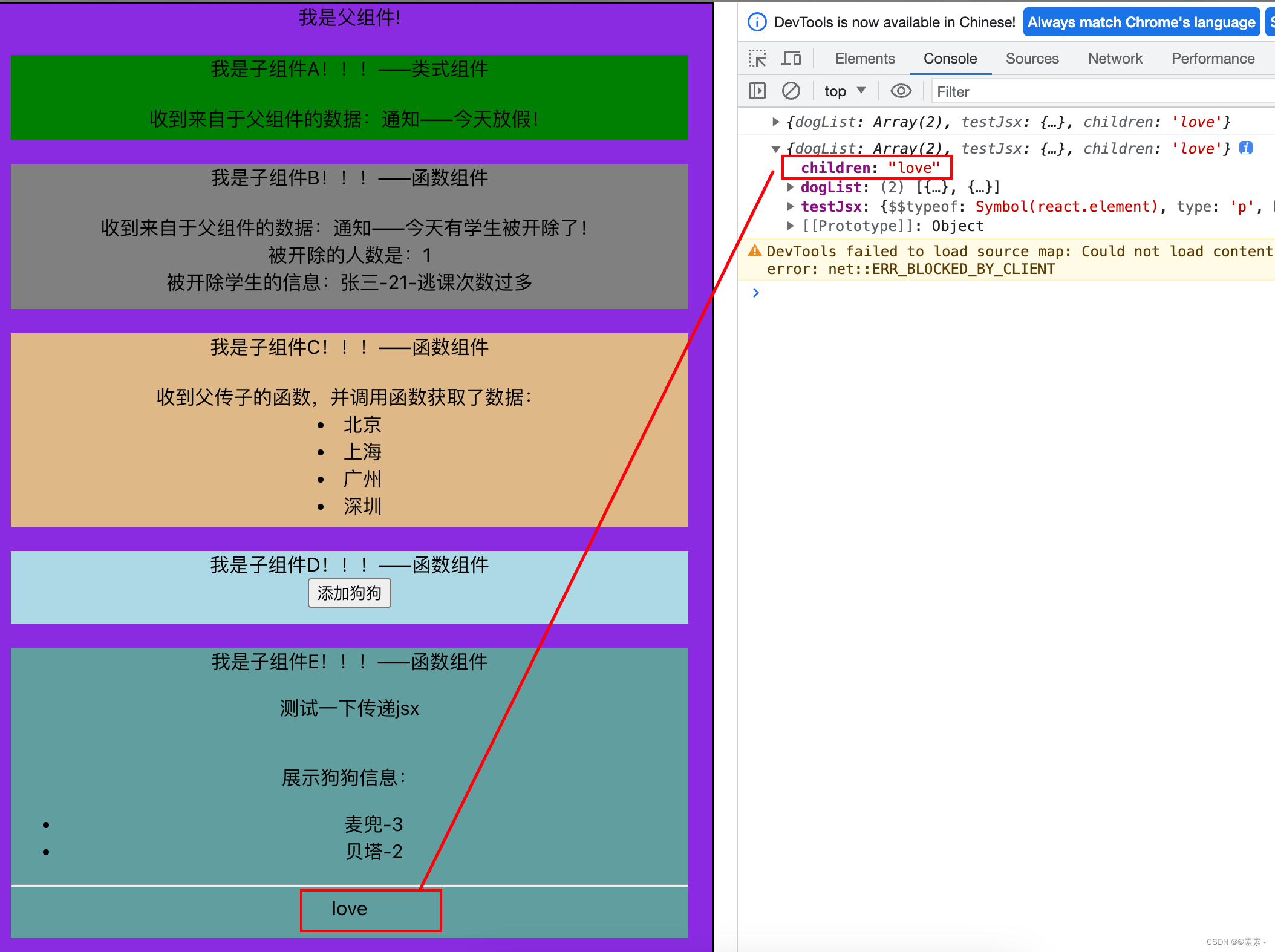The width and height of the screenshot is (1275, 952).
Task: Click the love text in component E
Action: tap(350, 908)
